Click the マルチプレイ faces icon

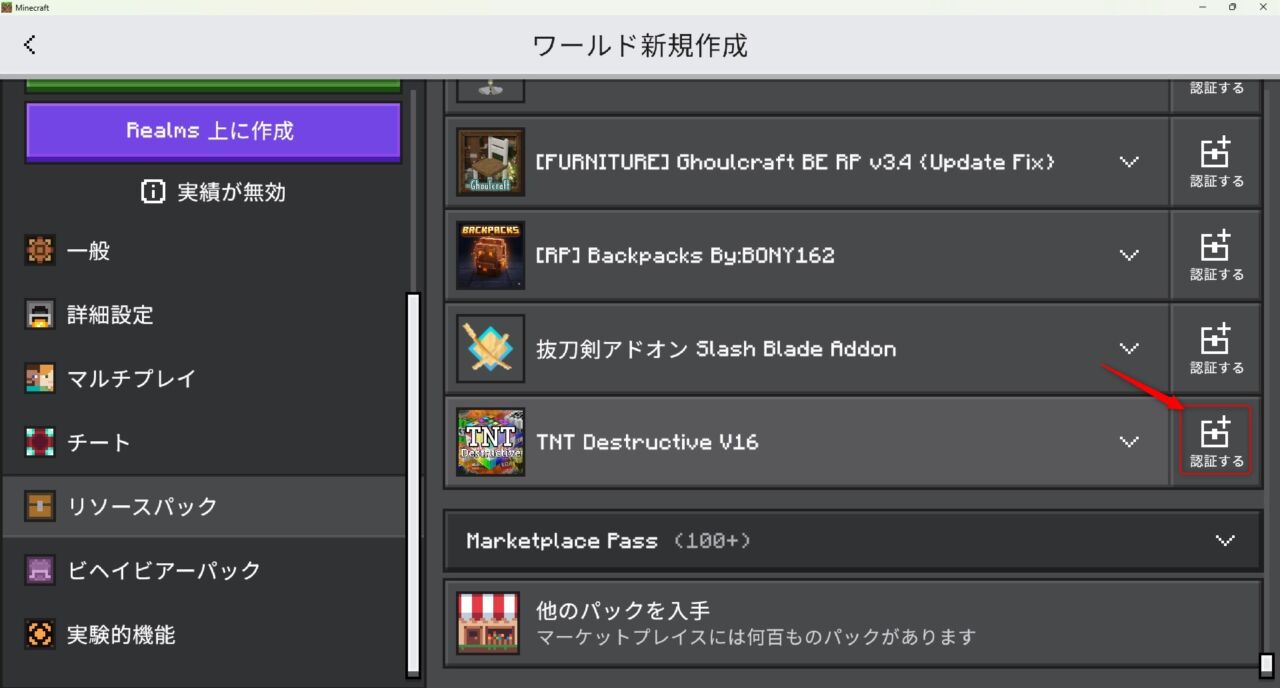tap(39, 379)
